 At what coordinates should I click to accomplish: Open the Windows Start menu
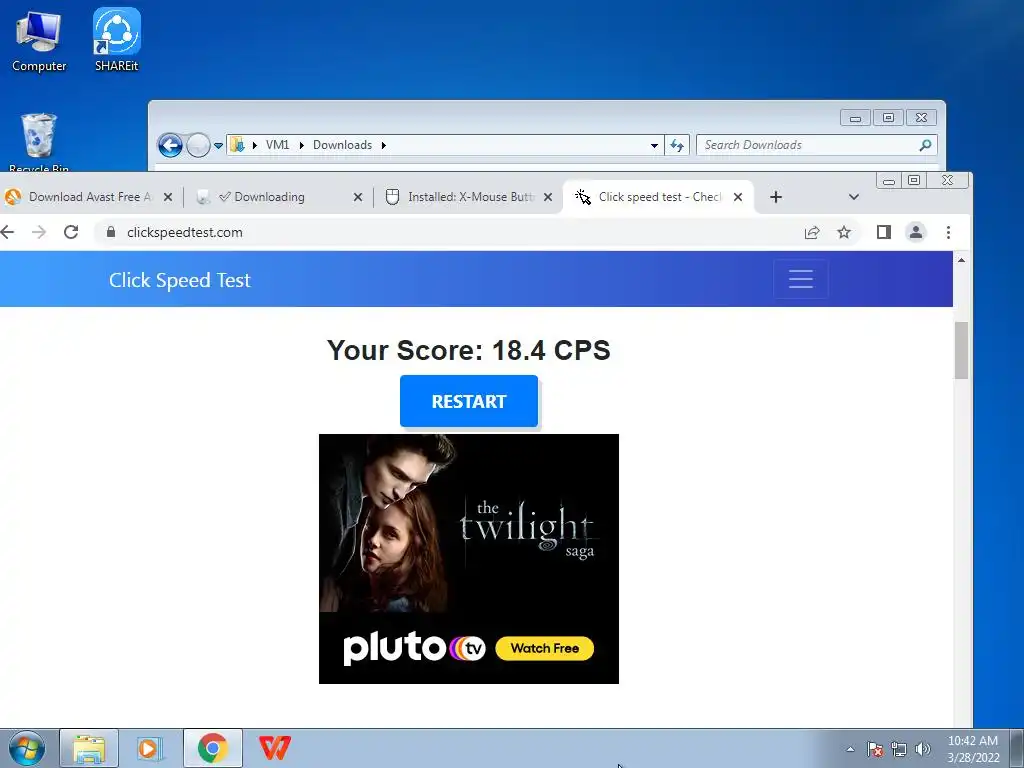coord(27,748)
